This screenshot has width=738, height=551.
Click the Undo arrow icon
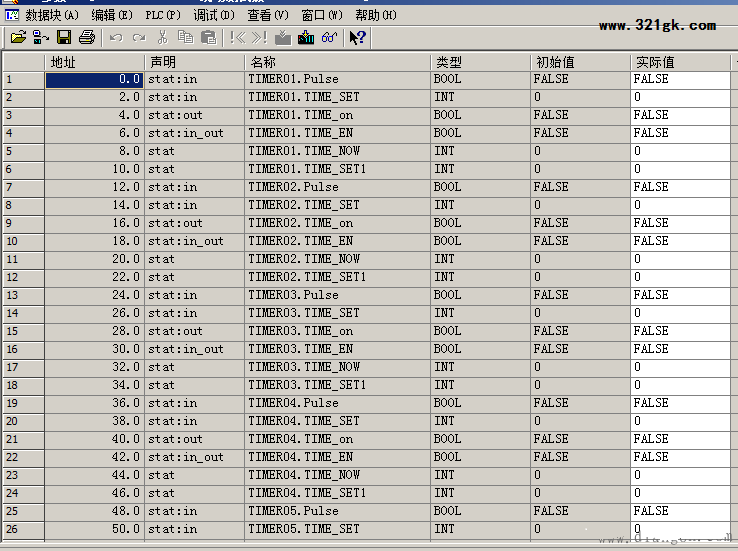tap(116, 37)
